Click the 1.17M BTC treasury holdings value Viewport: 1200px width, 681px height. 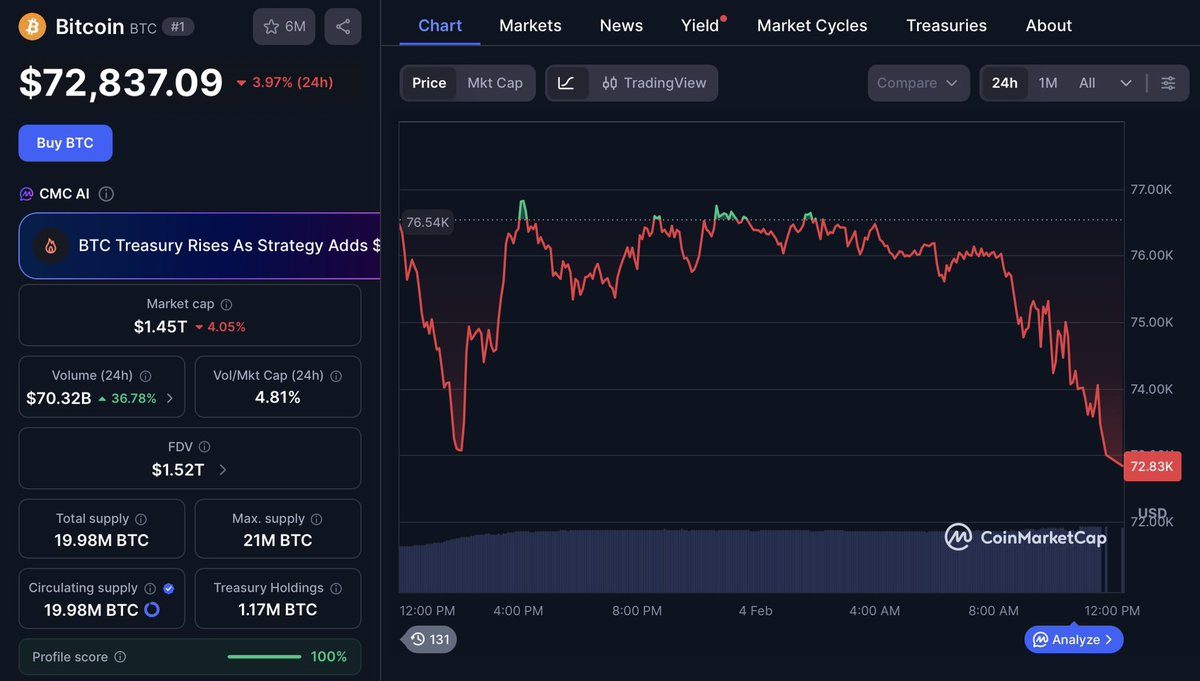(277, 609)
